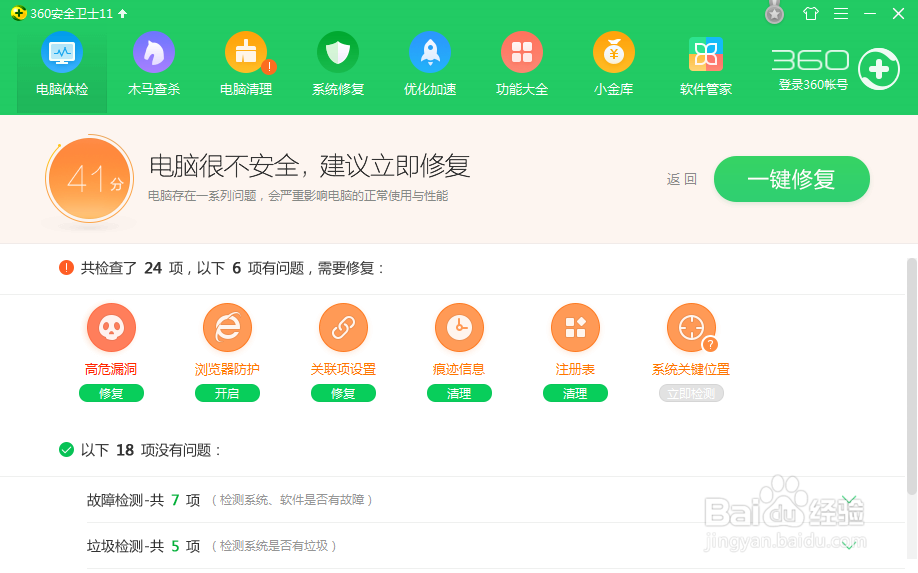Click the 360 logo in title bar
The width and height of the screenshot is (918, 573).
point(19,13)
